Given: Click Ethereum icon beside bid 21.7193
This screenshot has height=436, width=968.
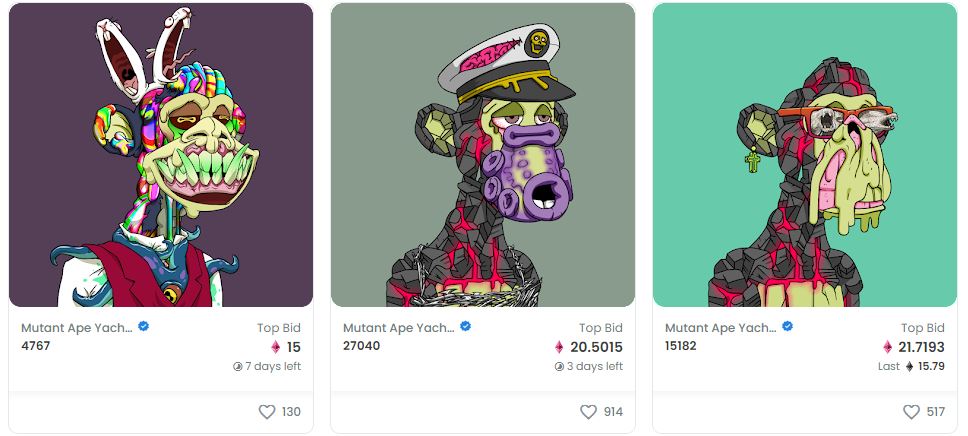Looking at the screenshot, I should pos(888,347).
